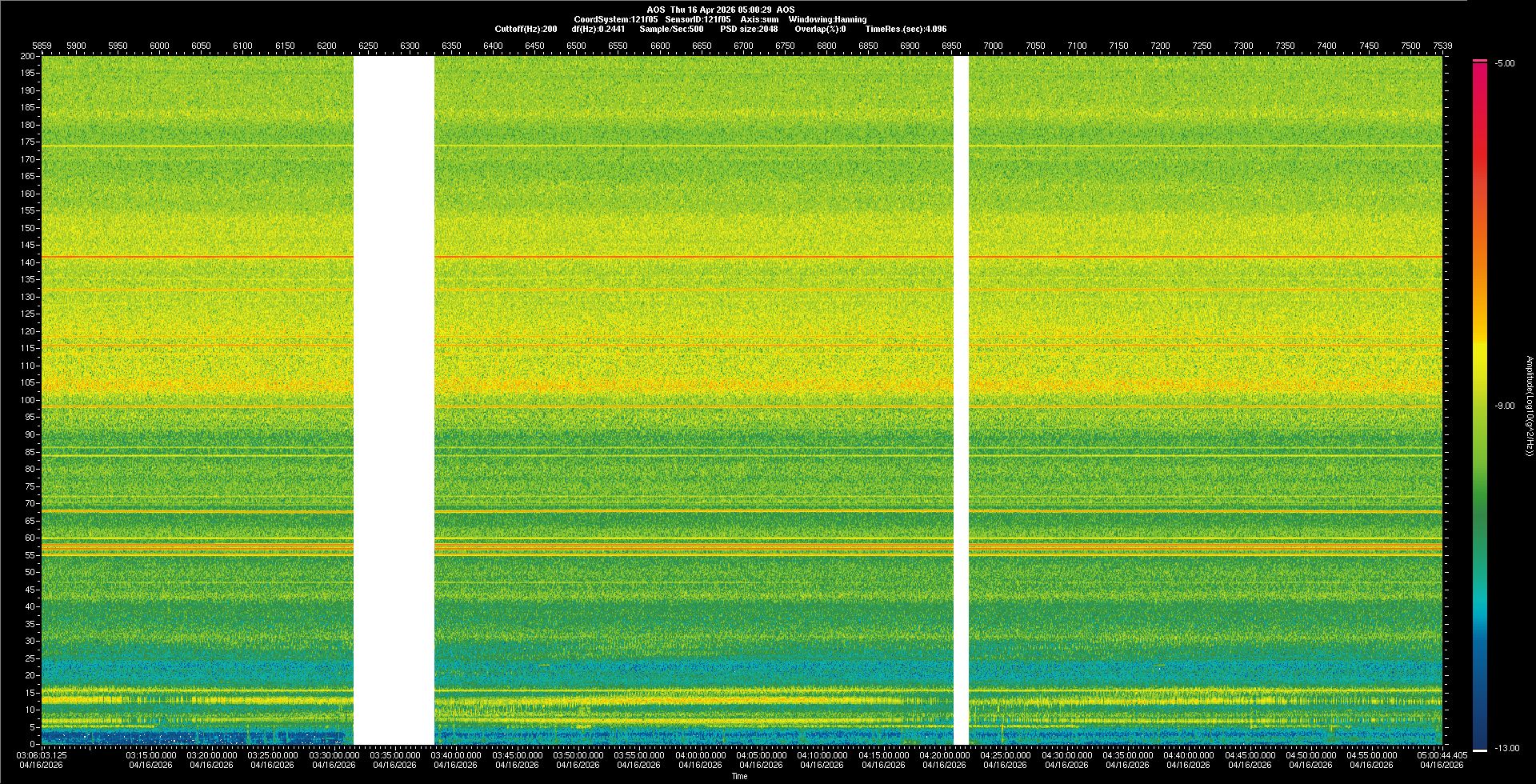Screen dimensions: 1536x784
Task: Click the 03:06:03.125 start time label
Action: click(x=42, y=754)
